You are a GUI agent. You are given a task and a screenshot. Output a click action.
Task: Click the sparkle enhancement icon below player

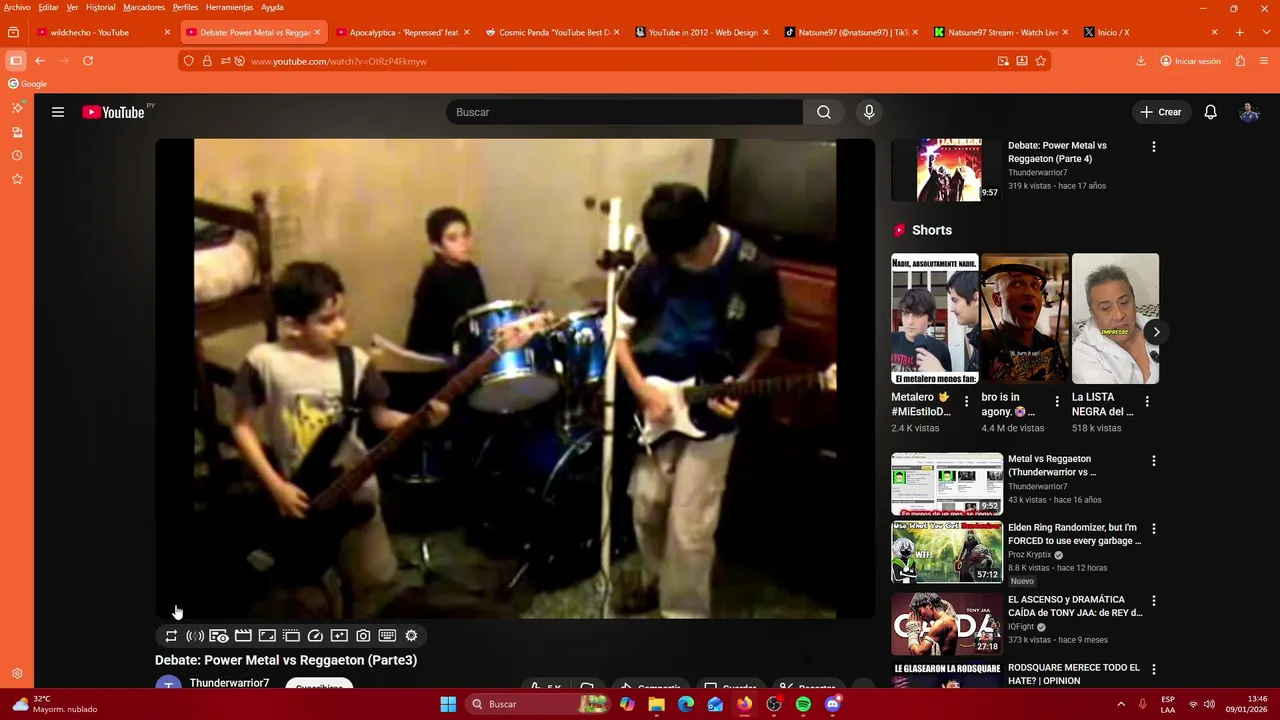pos(339,636)
